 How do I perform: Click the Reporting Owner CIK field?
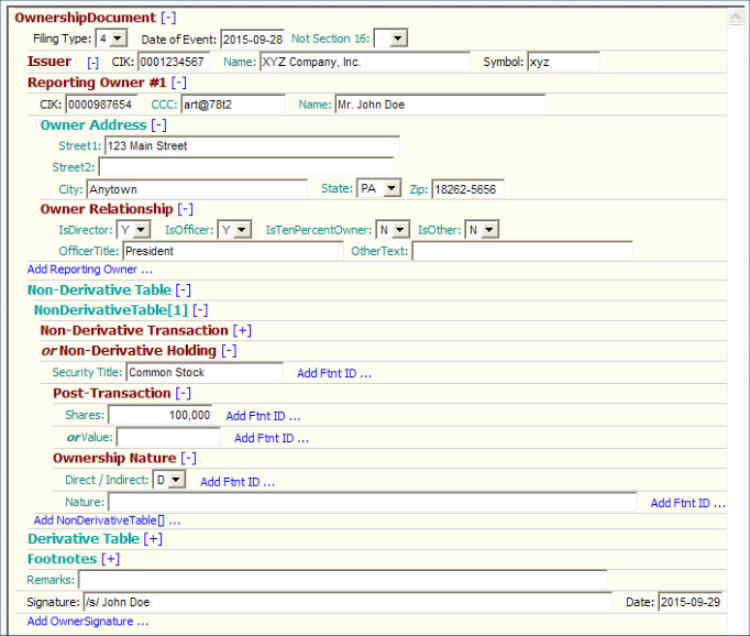coord(101,104)
